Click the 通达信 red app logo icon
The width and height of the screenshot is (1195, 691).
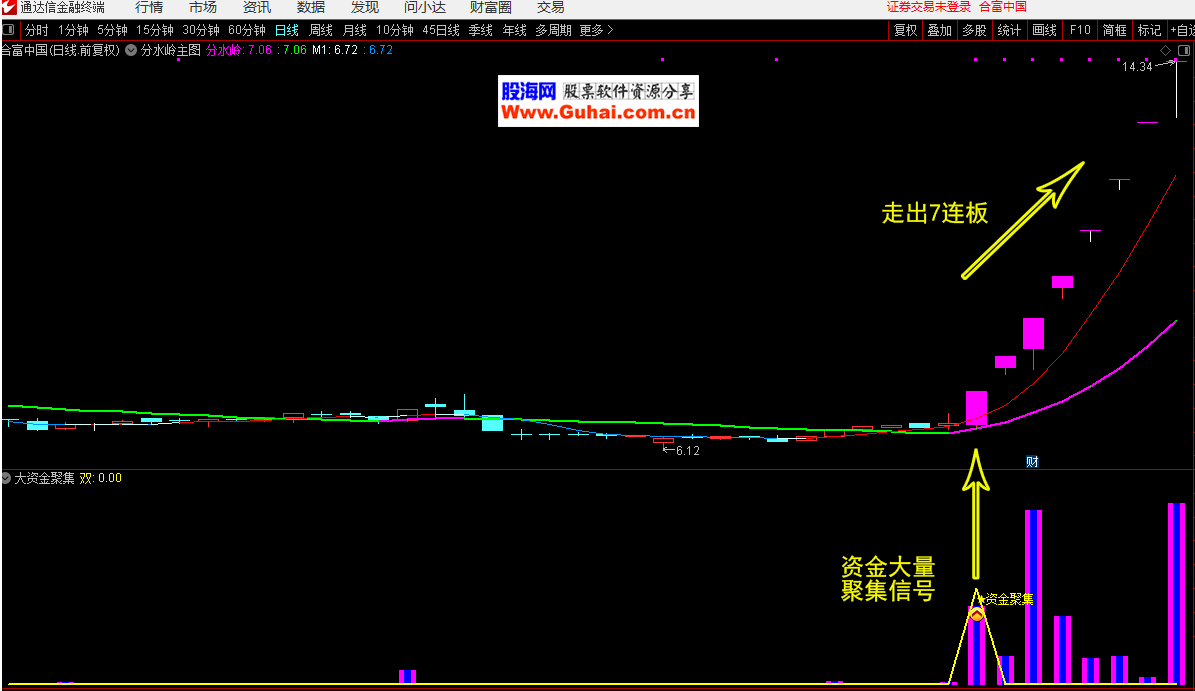click(x=9, y=8)
